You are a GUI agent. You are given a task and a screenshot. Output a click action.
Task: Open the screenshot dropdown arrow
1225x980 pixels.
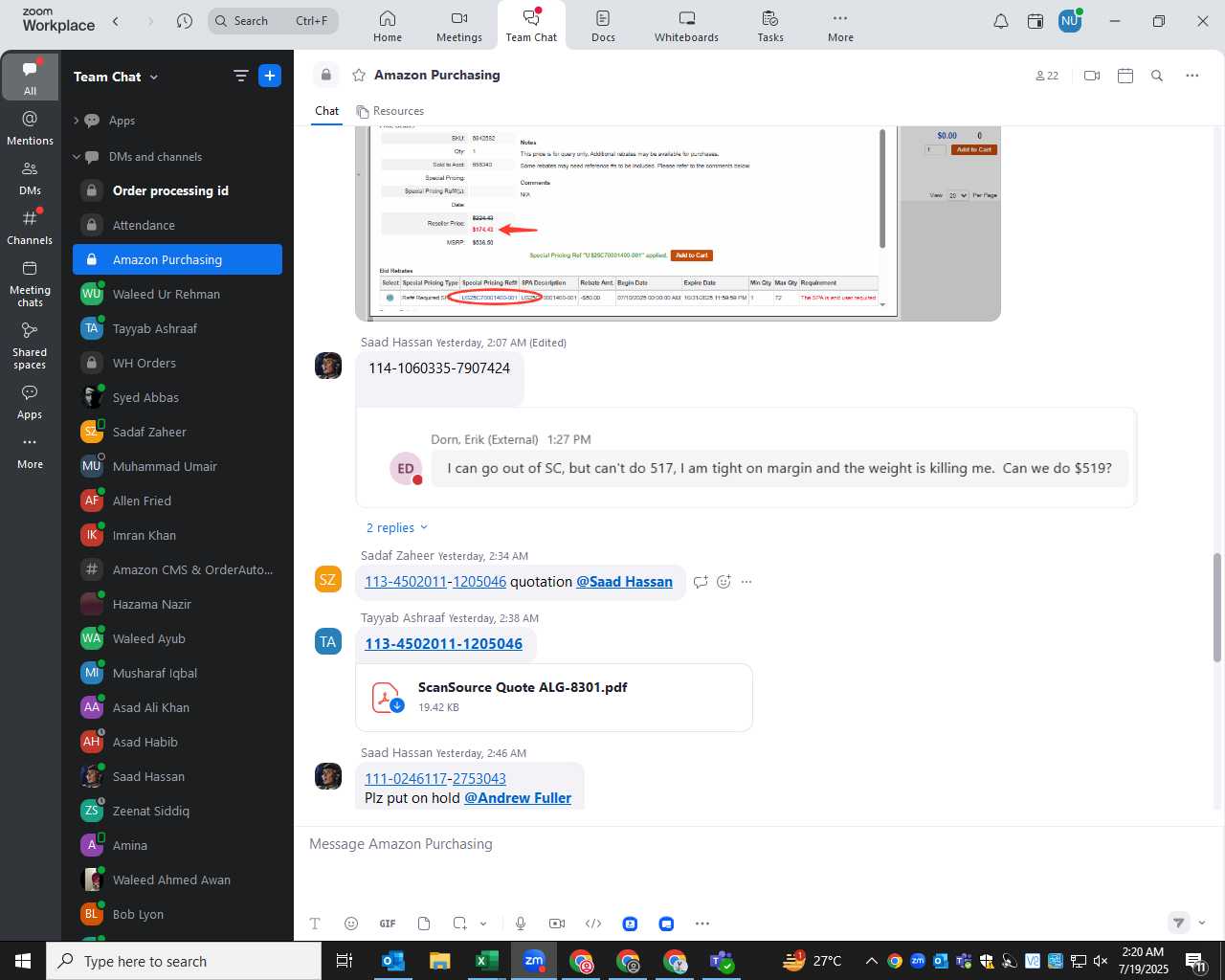pyautogui.click(x=483, y=924)
